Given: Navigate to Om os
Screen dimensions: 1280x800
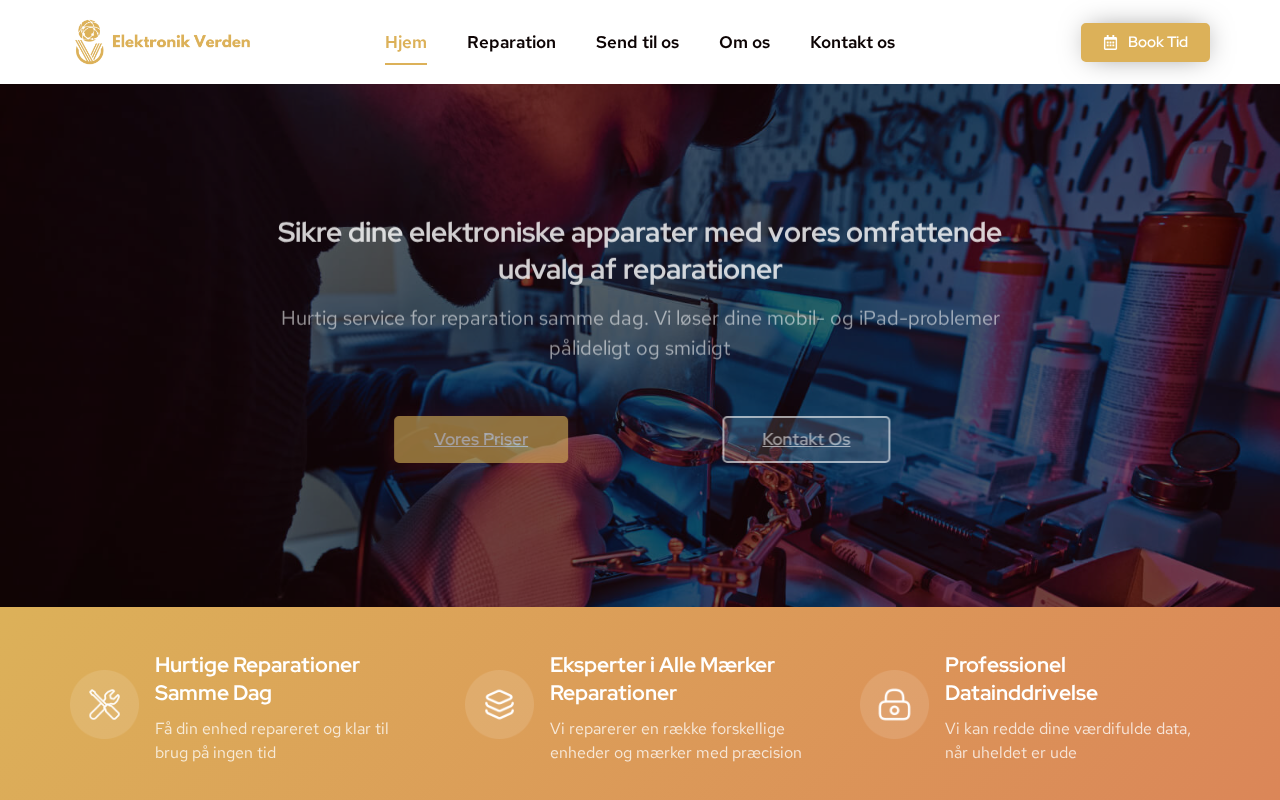Looking at the screenshot, I should tap(744, 42).
